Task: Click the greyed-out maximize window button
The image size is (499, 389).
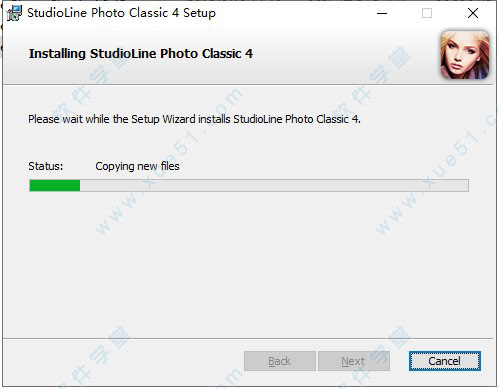Action: click(427, 13)
